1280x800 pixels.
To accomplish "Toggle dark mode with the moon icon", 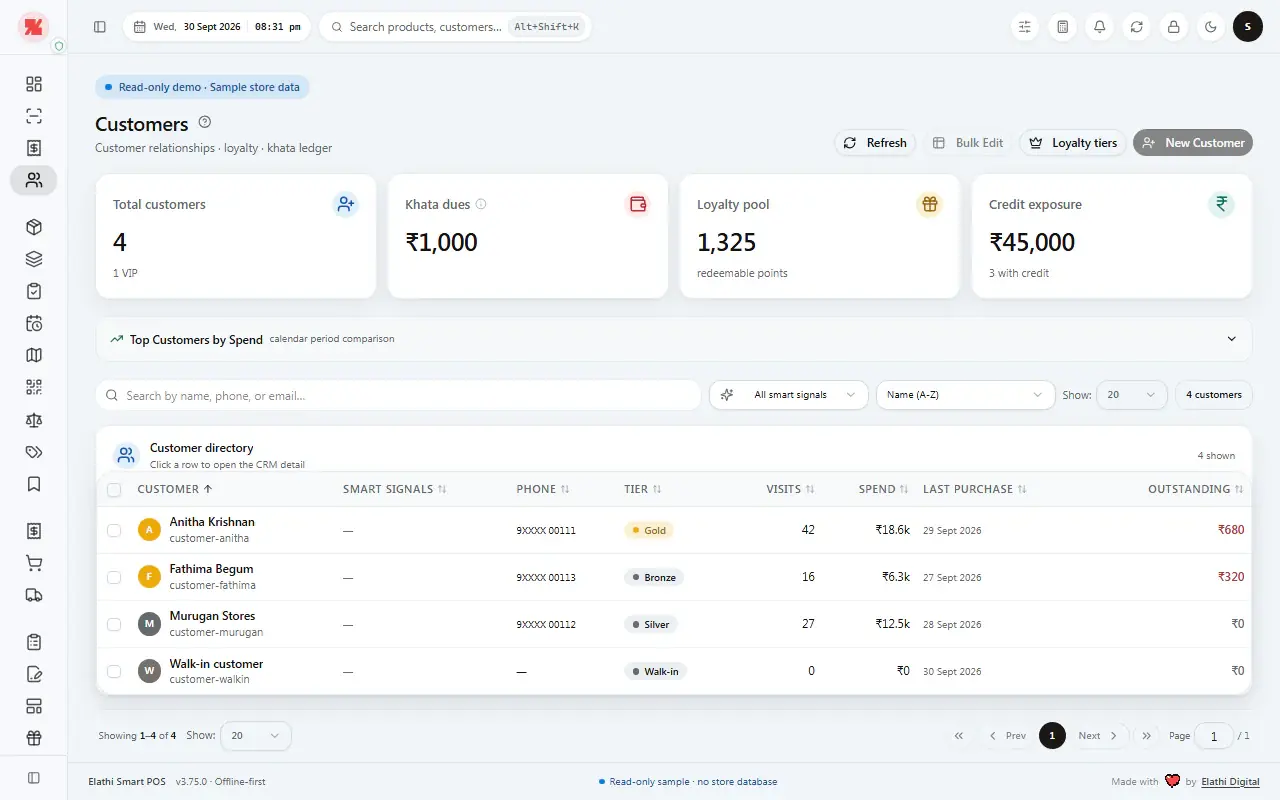I will click(x=1211, y=27).
